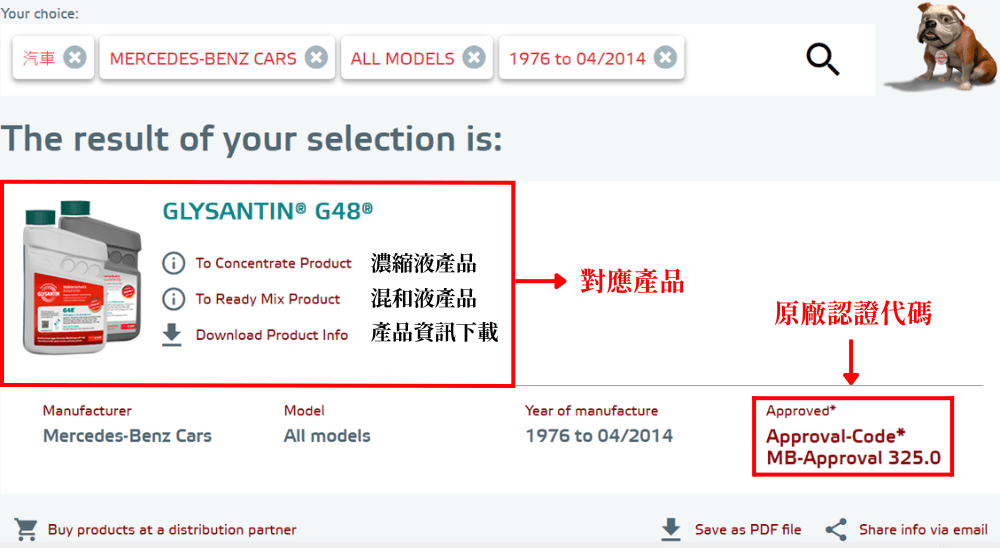The width and height of the screenshot is (1000, 548).
Task: Remove the ALL MODELS filter
Action: click(474, 58)
